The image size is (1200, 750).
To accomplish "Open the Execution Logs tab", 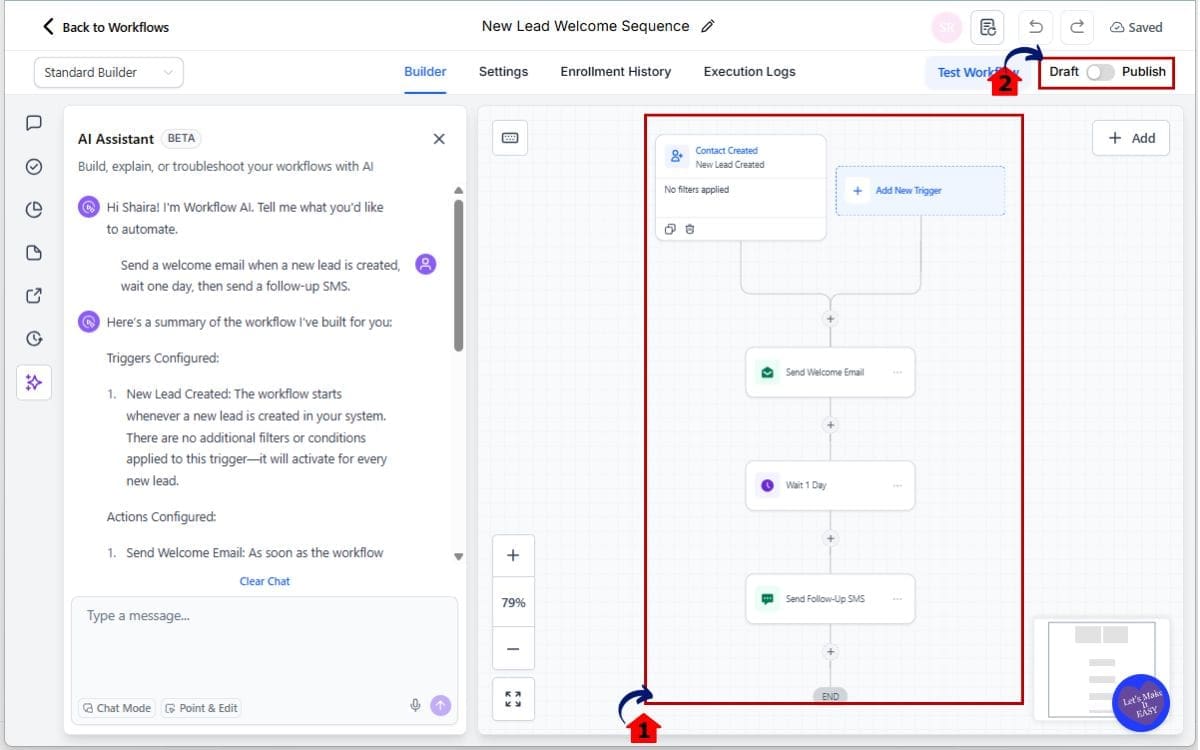I will click(x=749, y=71).
